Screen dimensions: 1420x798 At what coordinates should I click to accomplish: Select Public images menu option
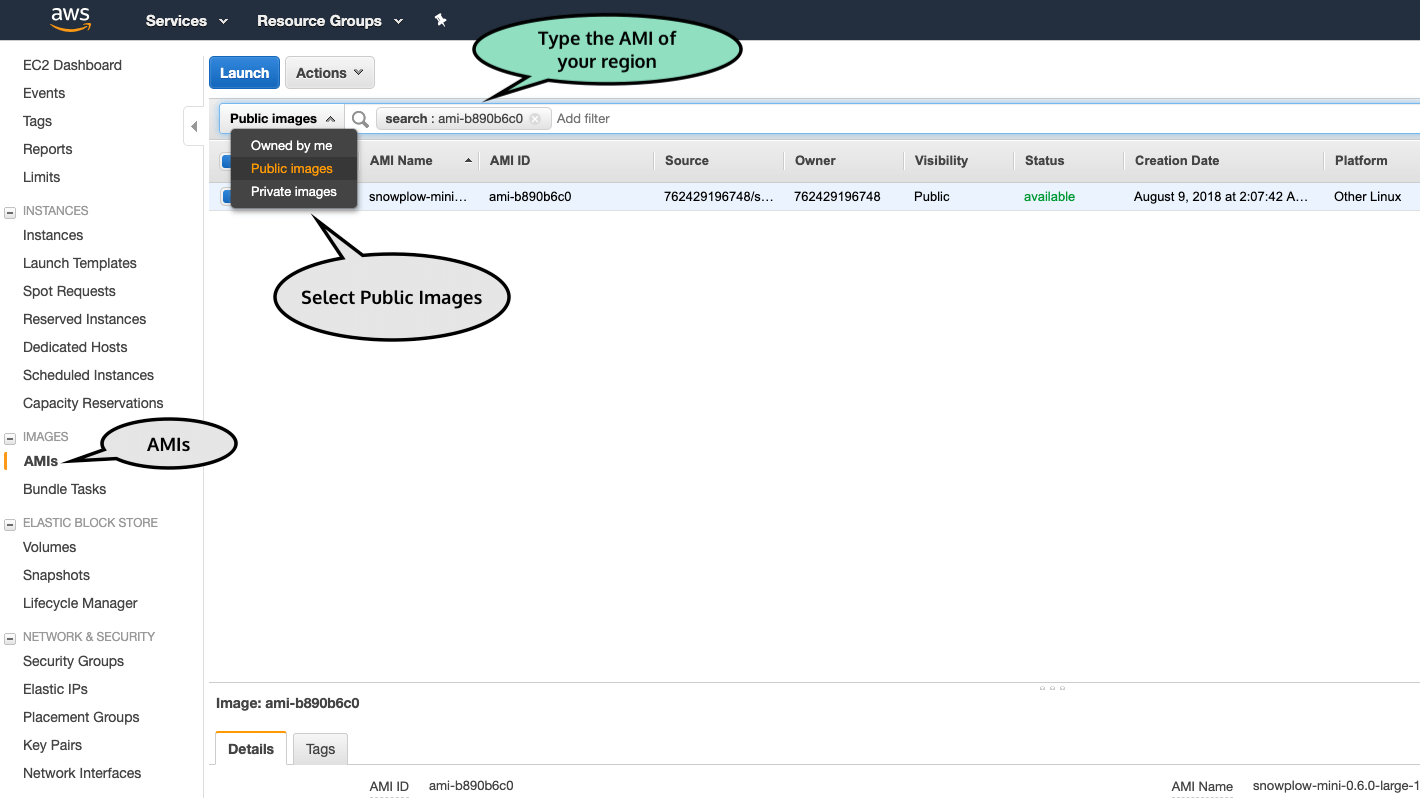pos(293,169)
